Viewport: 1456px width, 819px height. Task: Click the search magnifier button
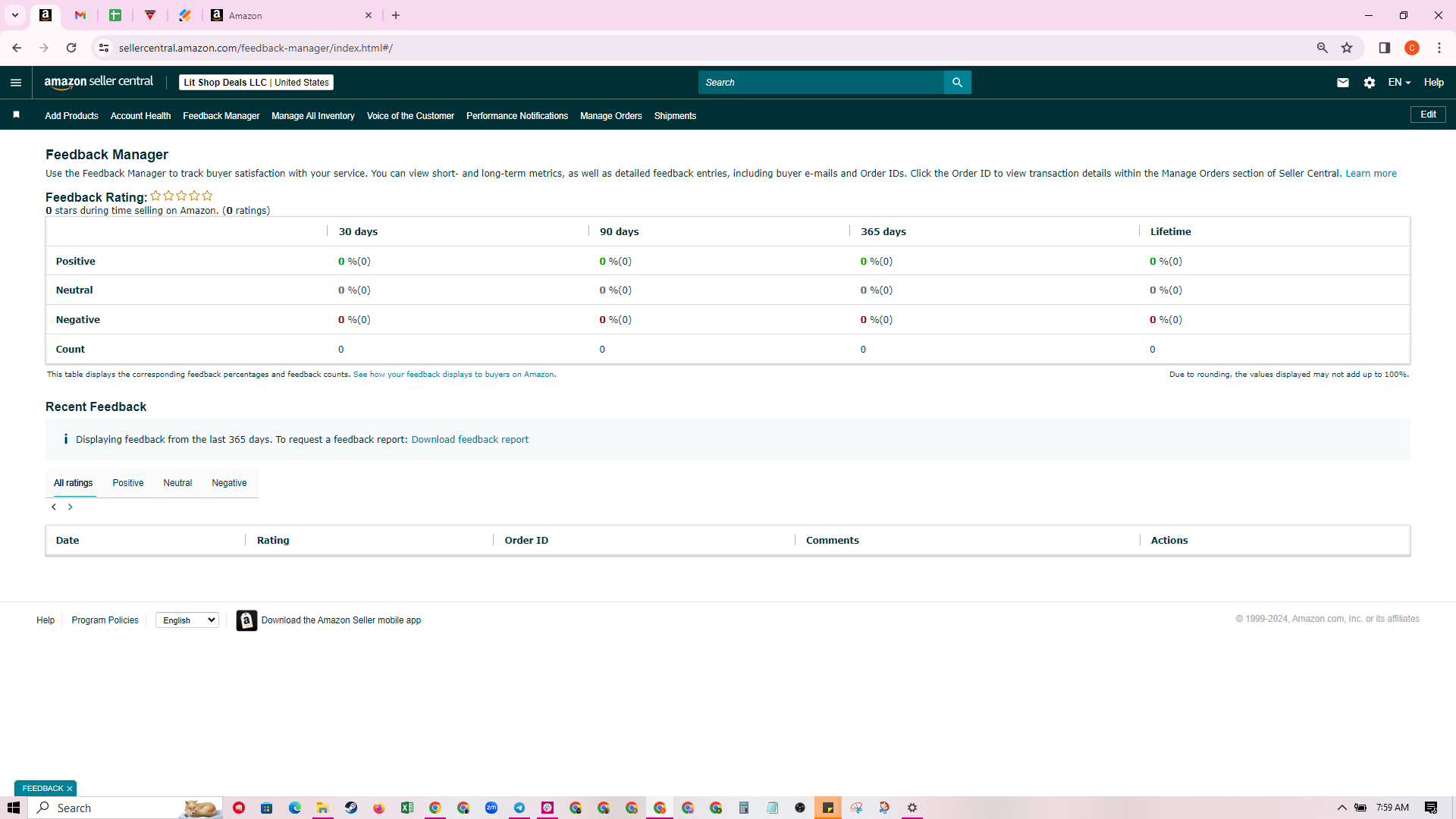pyautogui.click(x=957, y=83)
